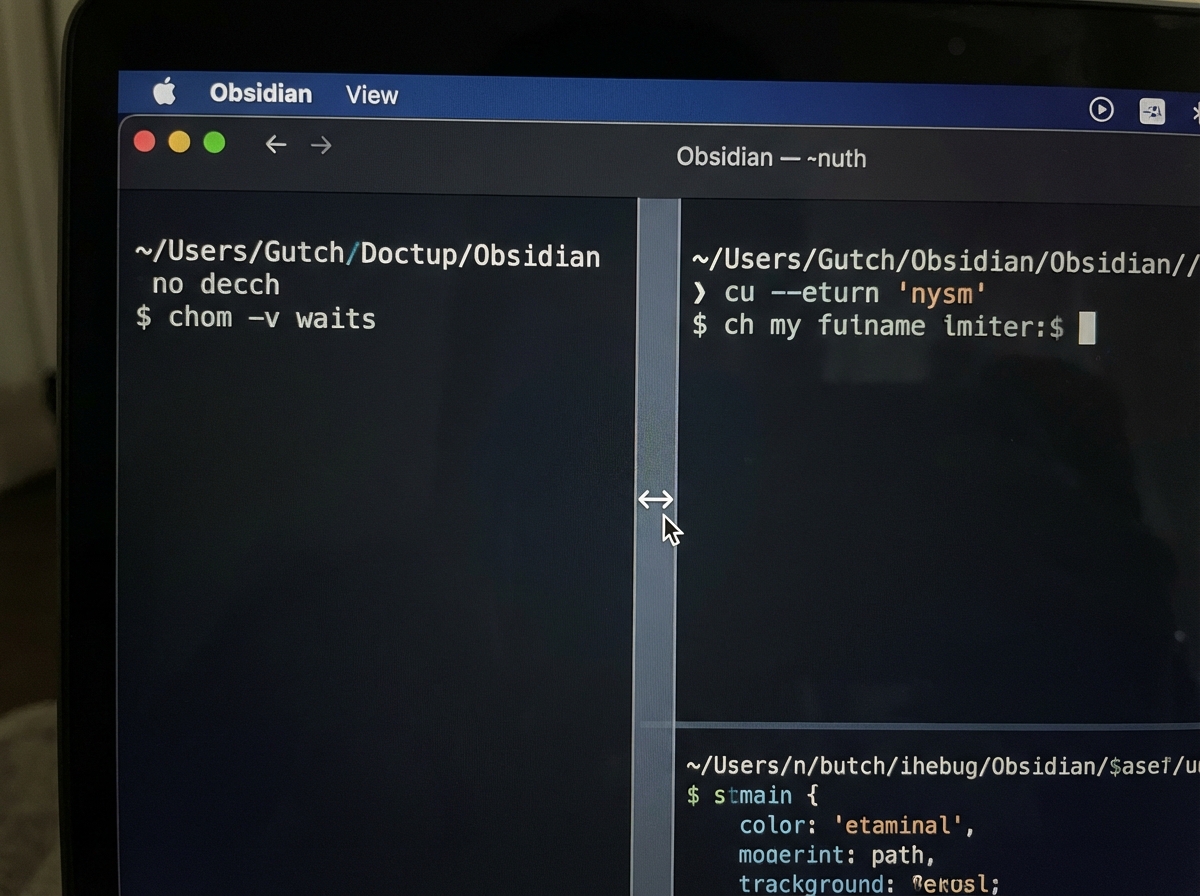Minimize the window using the yellow button
The width and height of the screenshot is (1200, 896).
pyautogui.click(x=179, y=142)
